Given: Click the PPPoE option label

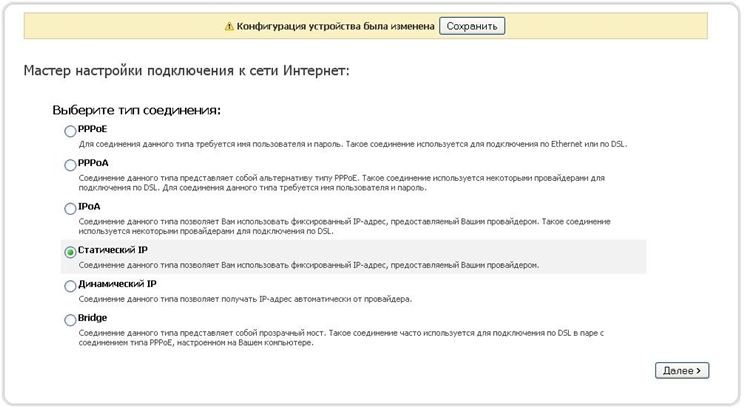Looking at the screenshot, I should tap(93, 129).
